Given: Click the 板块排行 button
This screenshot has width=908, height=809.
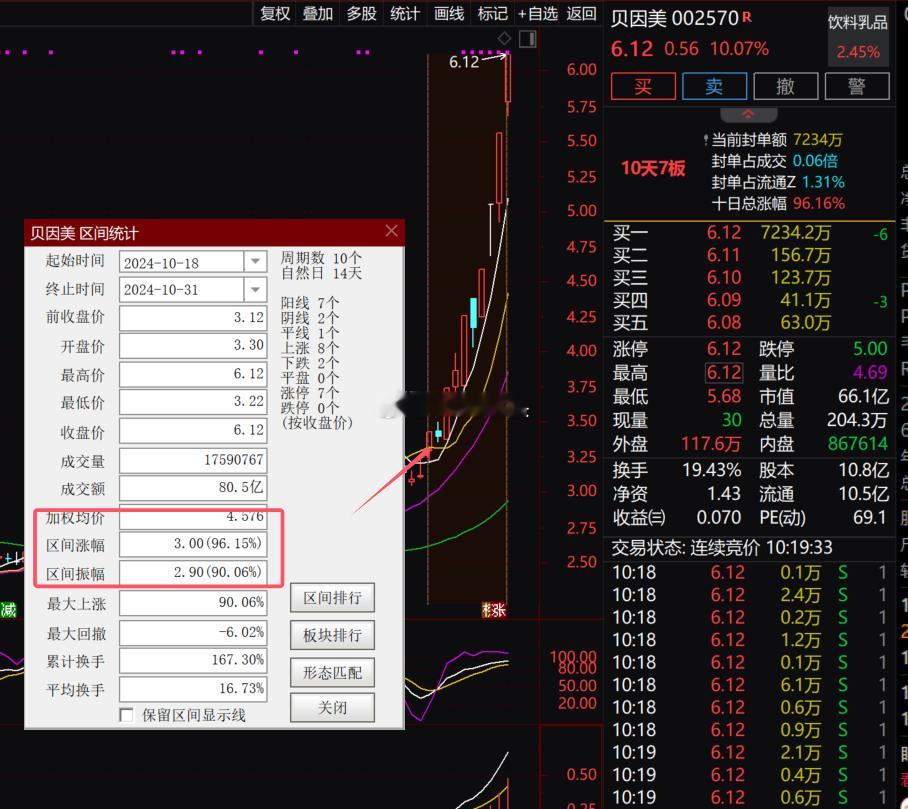Looking at the screenshot, I should [332, 635].
